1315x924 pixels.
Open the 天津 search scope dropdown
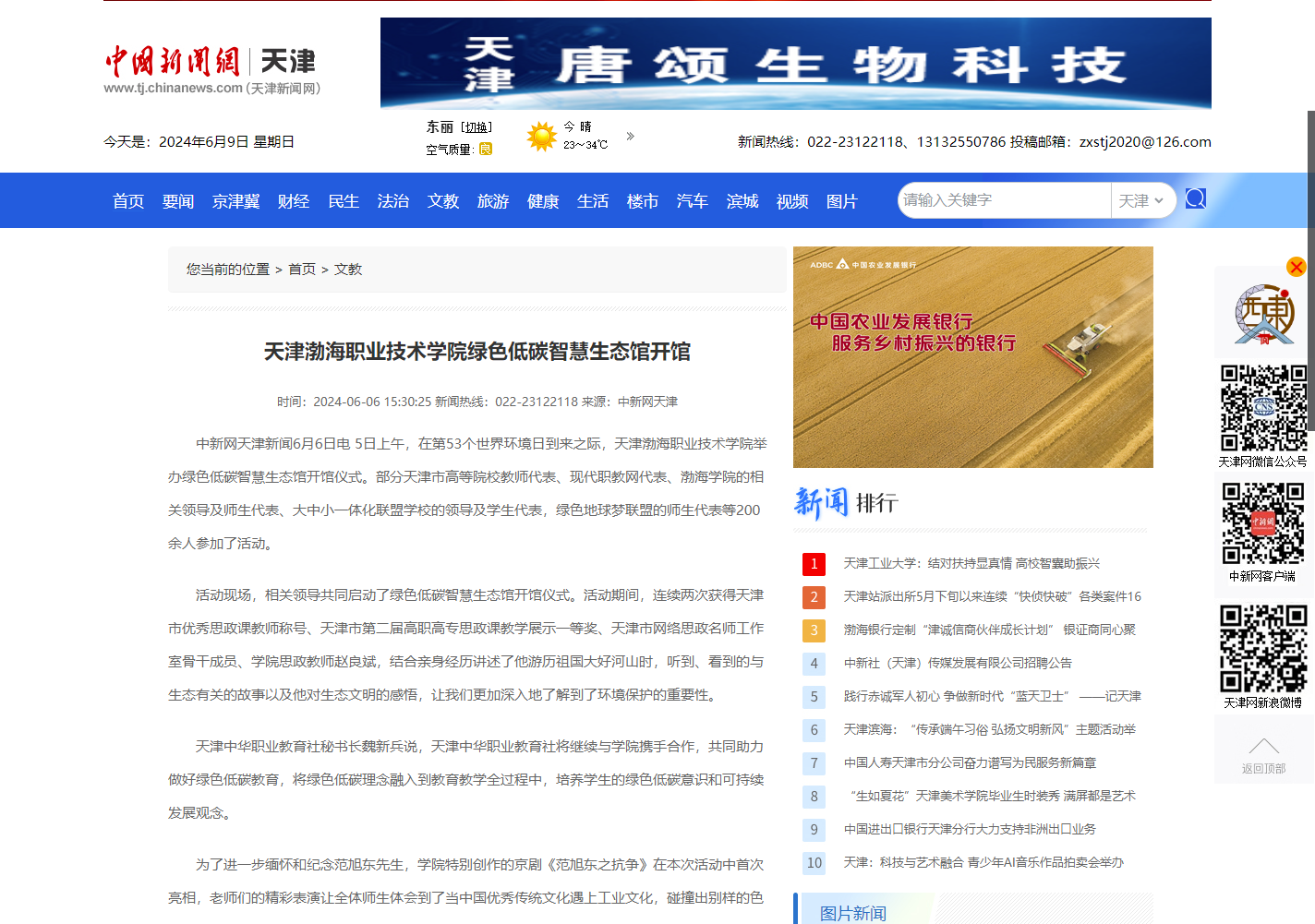click(1141, 200)
